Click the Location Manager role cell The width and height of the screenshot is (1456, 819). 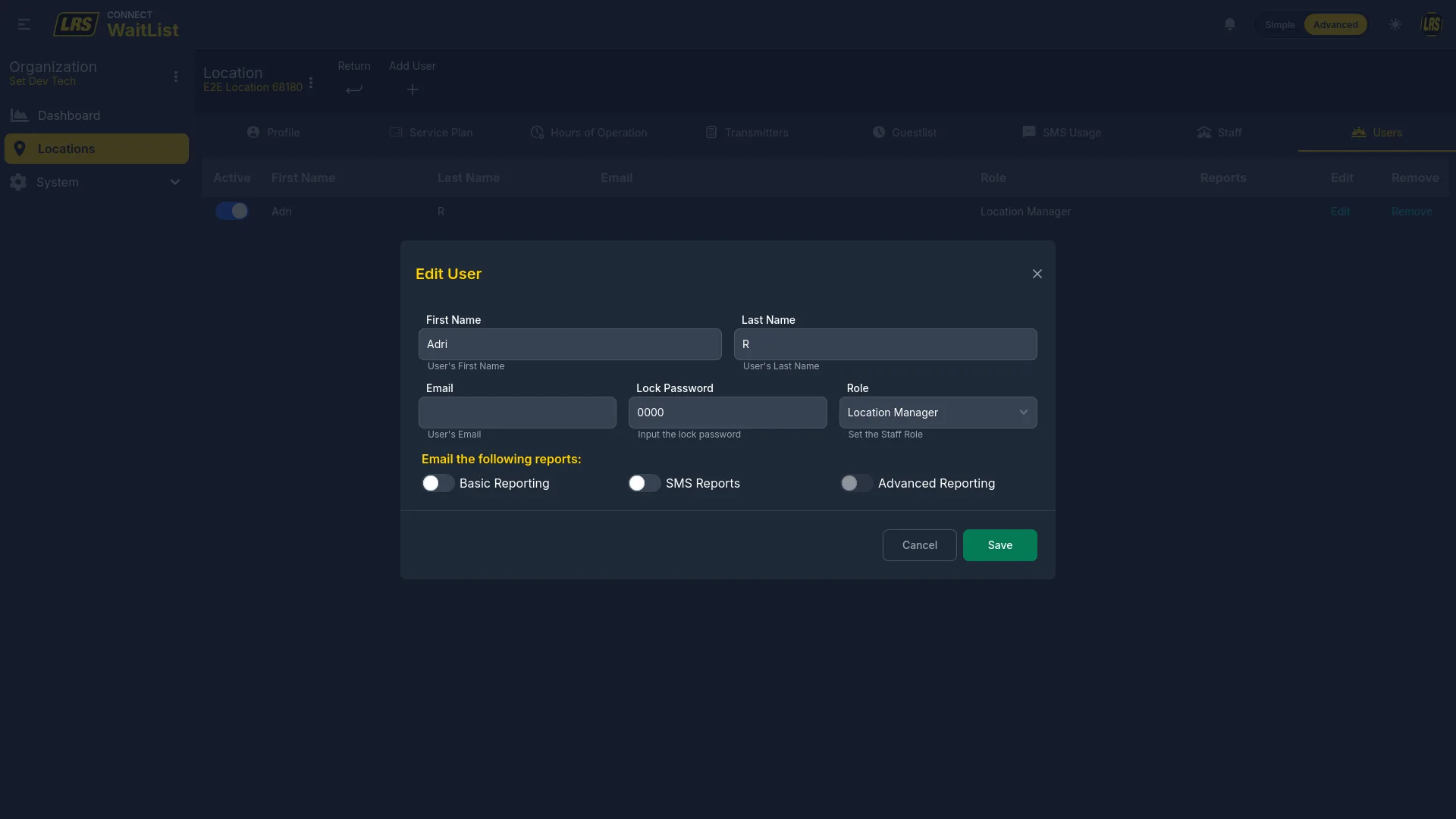pos(1025,212)
